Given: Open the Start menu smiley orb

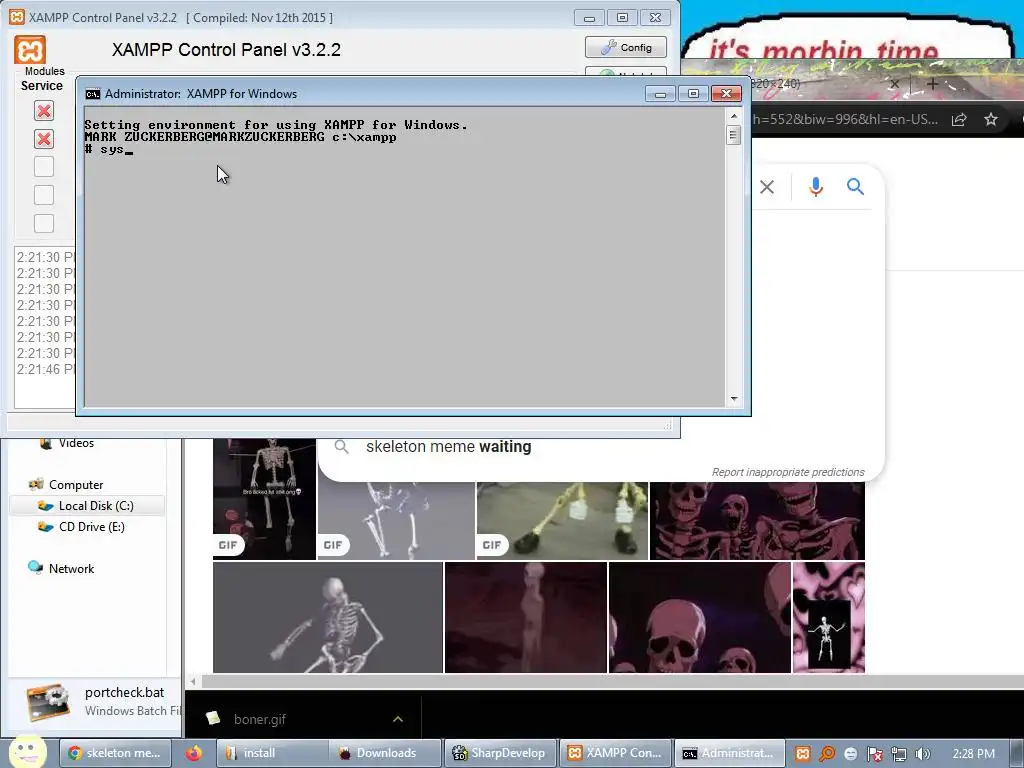Looking at the screenshot, I should coord(27,752).
